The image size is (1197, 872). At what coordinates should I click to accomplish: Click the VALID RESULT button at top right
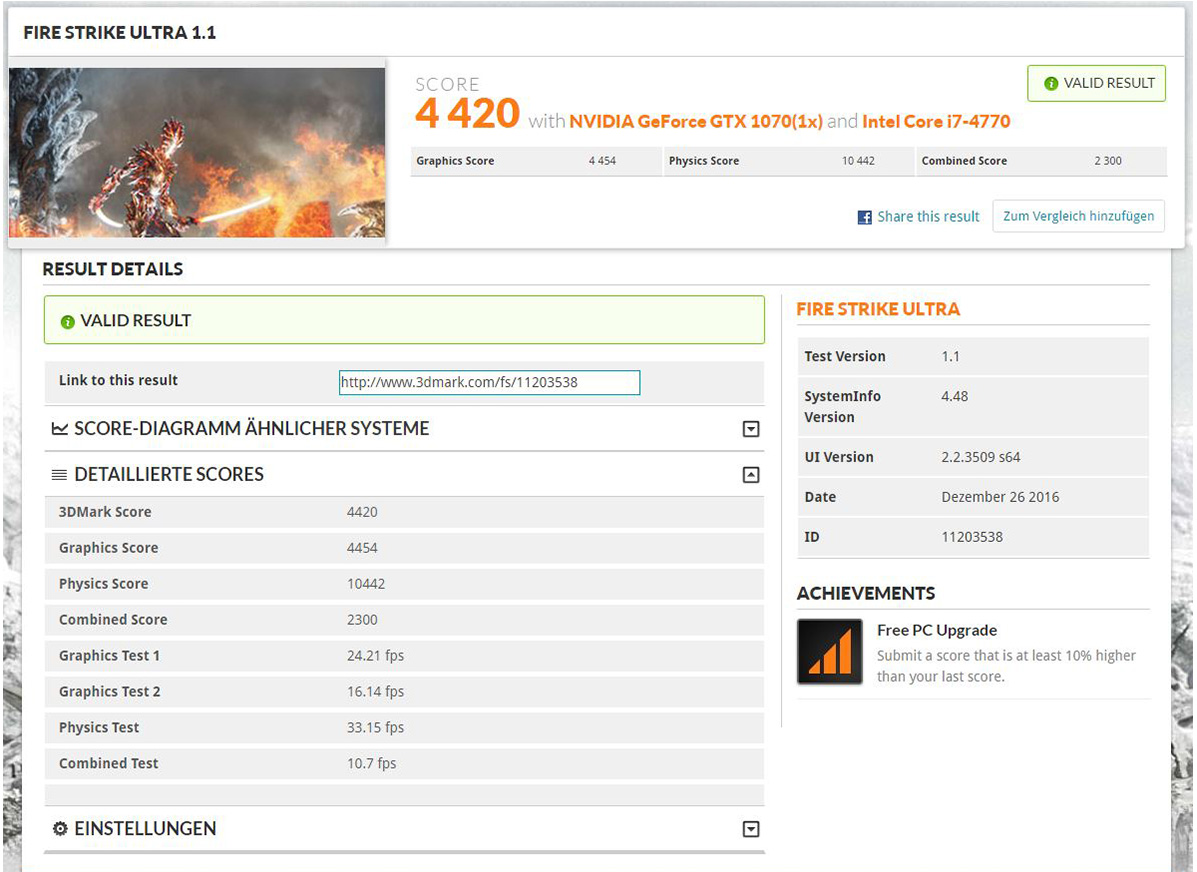tap(1096, 83)
